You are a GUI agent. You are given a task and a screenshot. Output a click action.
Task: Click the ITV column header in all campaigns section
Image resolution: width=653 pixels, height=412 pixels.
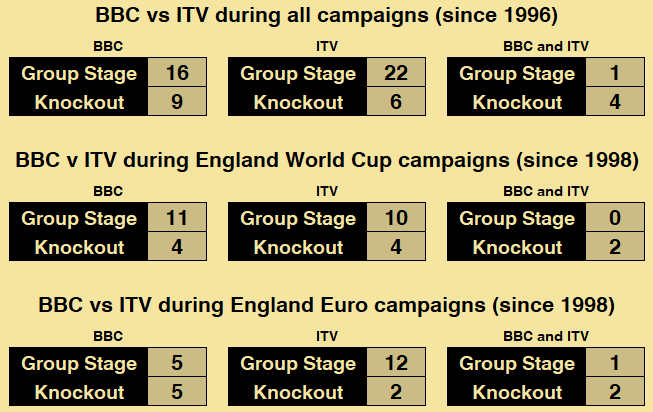327,46
